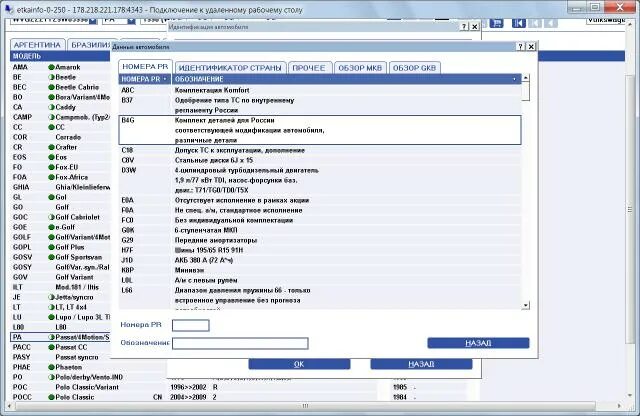The image size is (640, 416).
Task: Click the bottom horizontal scrollbar left arrow
Action: [9, 406]
